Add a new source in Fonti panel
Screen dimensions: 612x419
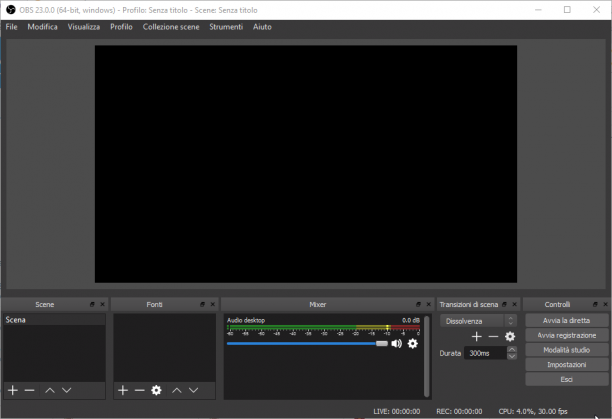click(x=123, y=390)
